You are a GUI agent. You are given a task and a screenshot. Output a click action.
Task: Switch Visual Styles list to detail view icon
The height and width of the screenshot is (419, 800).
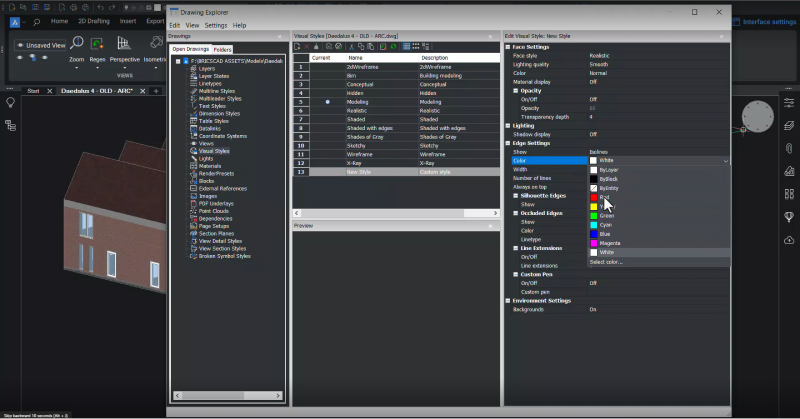click(406, 46)
